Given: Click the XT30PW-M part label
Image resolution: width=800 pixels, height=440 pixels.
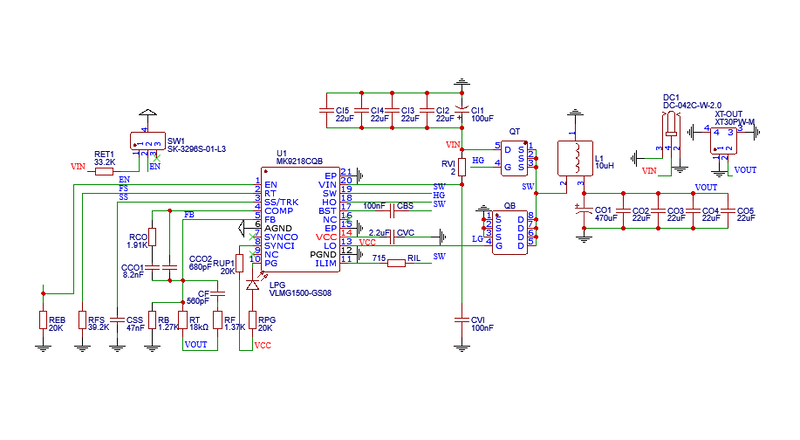Looking at the screenshot, I should click(735, 122).
